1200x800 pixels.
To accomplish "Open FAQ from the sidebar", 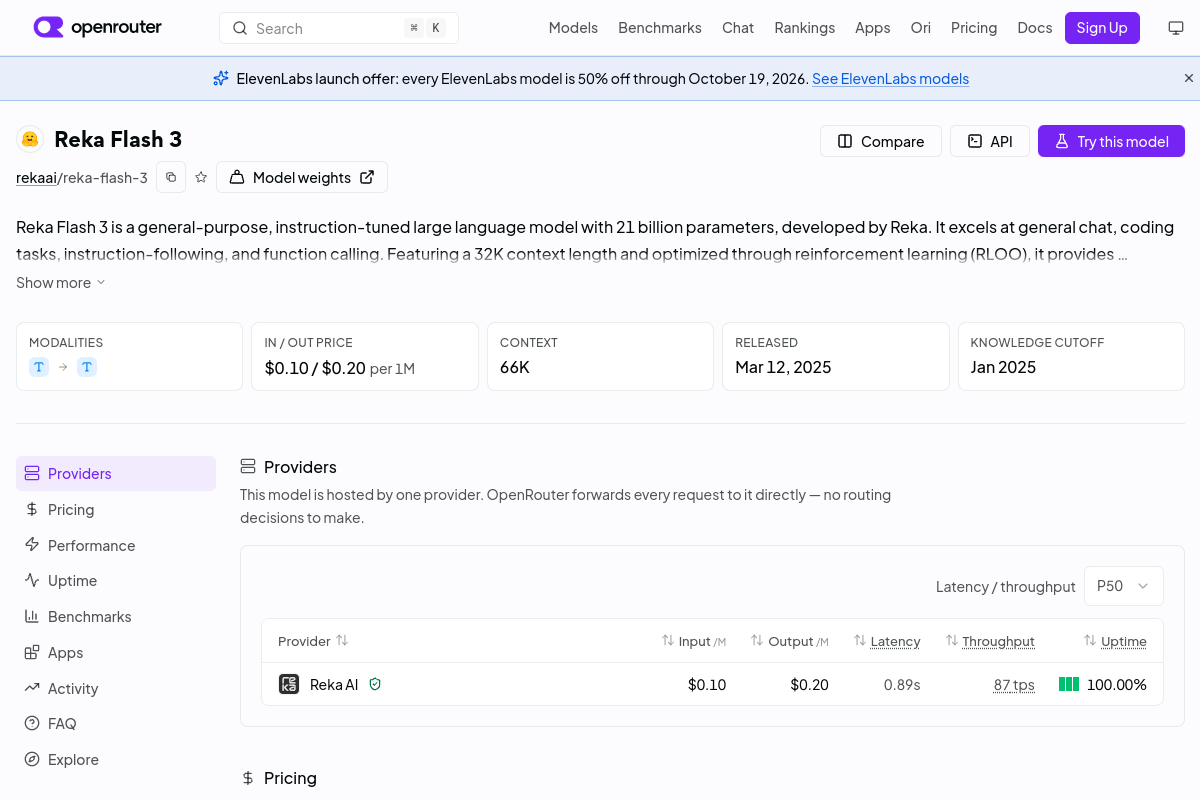I will 116,723.
